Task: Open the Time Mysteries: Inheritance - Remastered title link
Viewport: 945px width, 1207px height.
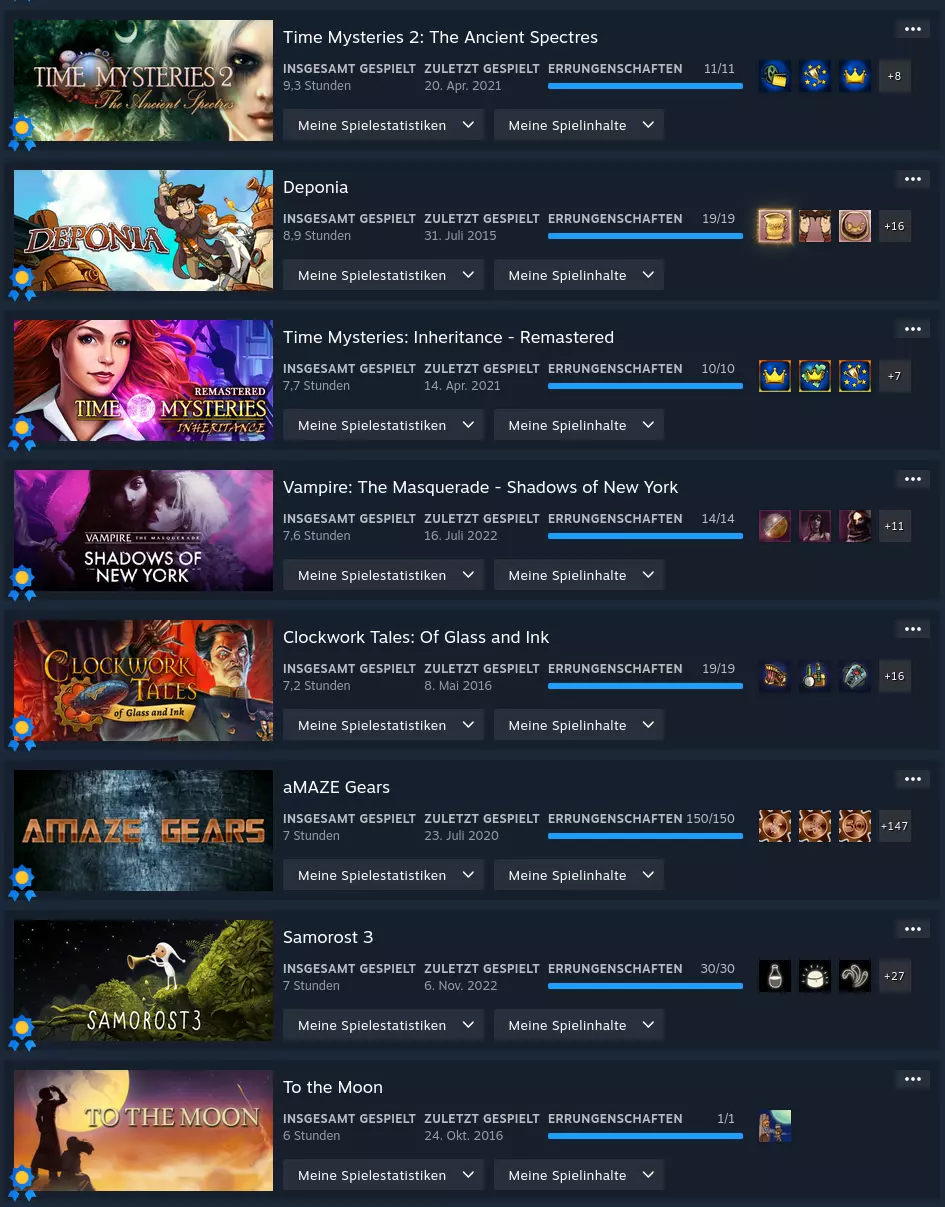Action: click(448, 337)
